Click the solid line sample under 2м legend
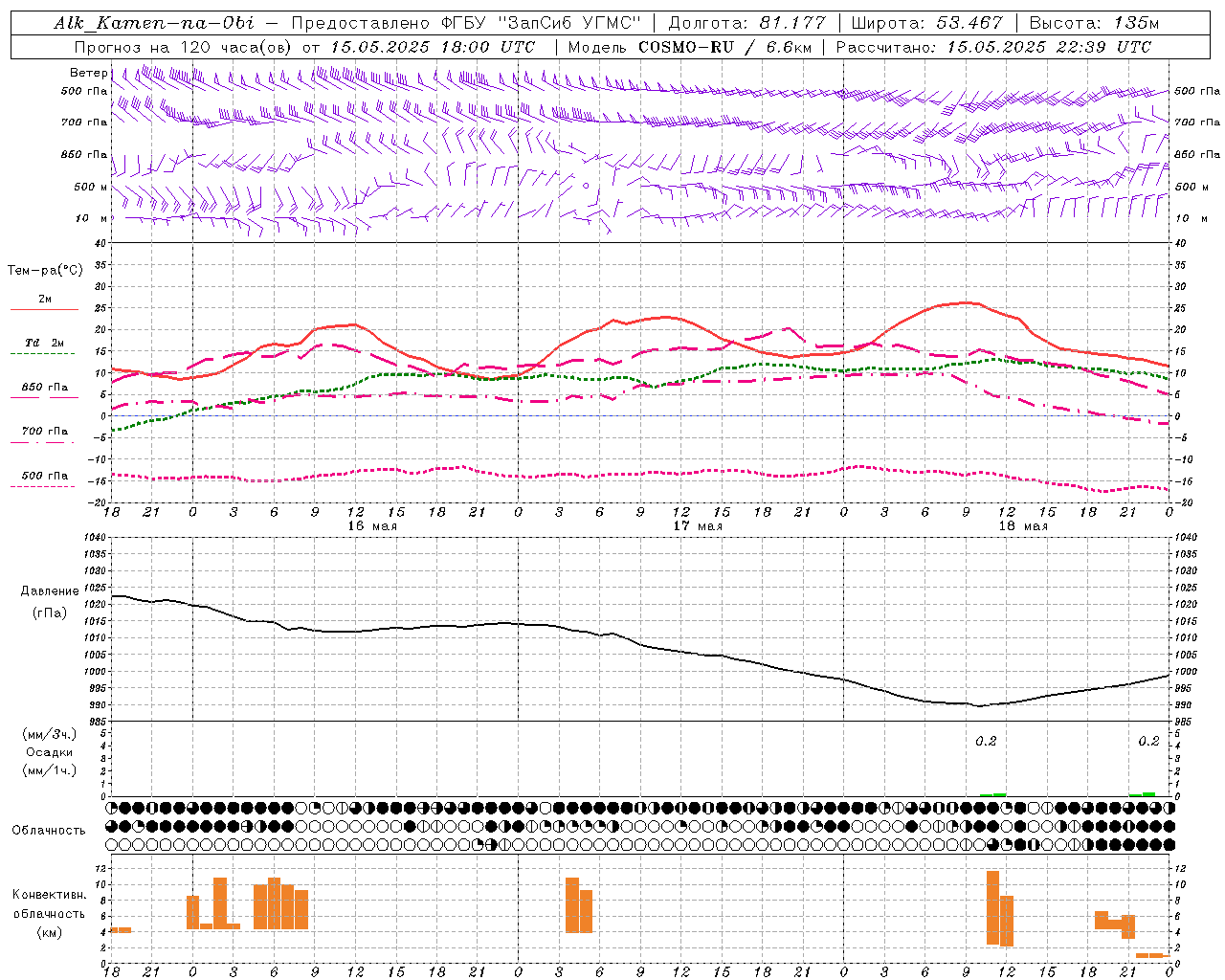This screenshot has width=1225, height=980. pyautogui.click(x=44, y=310)
